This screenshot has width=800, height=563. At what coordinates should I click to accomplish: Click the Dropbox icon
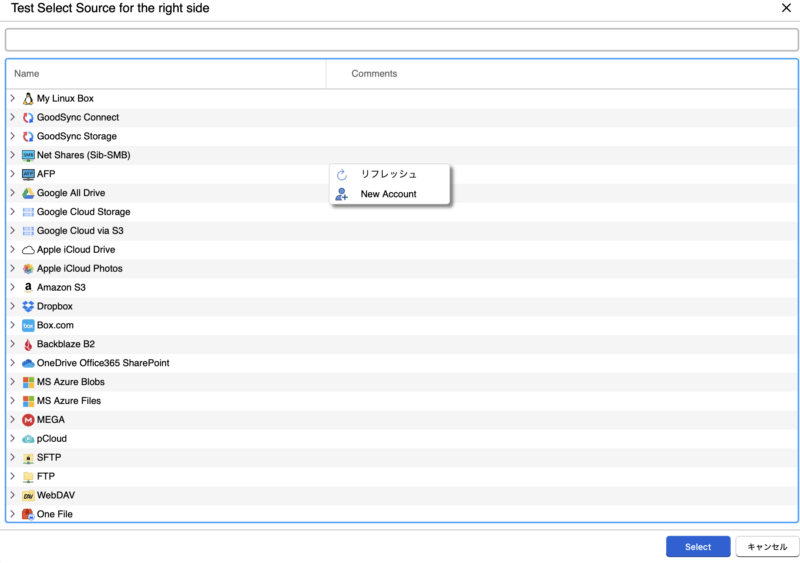(x=28, y=306)
